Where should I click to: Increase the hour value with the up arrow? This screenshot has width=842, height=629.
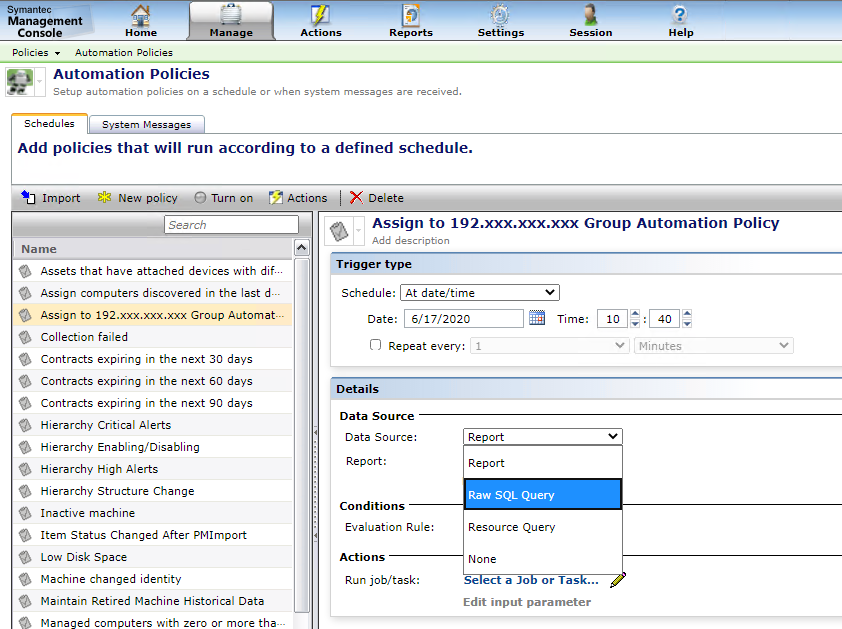coord(635,314)
